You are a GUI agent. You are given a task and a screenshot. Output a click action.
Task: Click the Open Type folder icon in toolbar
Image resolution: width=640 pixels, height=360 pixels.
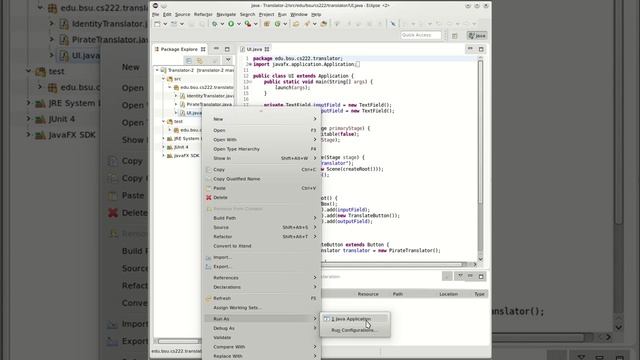(296, 24)
